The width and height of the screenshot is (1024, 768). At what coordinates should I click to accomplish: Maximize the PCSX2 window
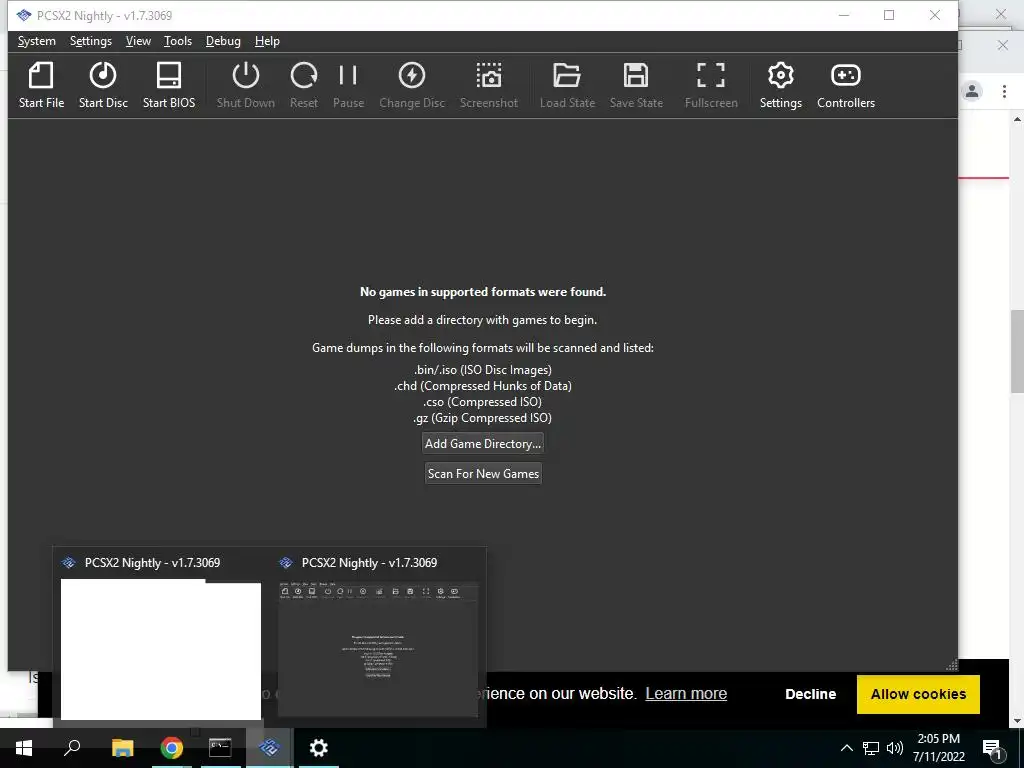(x=889, y=15)
